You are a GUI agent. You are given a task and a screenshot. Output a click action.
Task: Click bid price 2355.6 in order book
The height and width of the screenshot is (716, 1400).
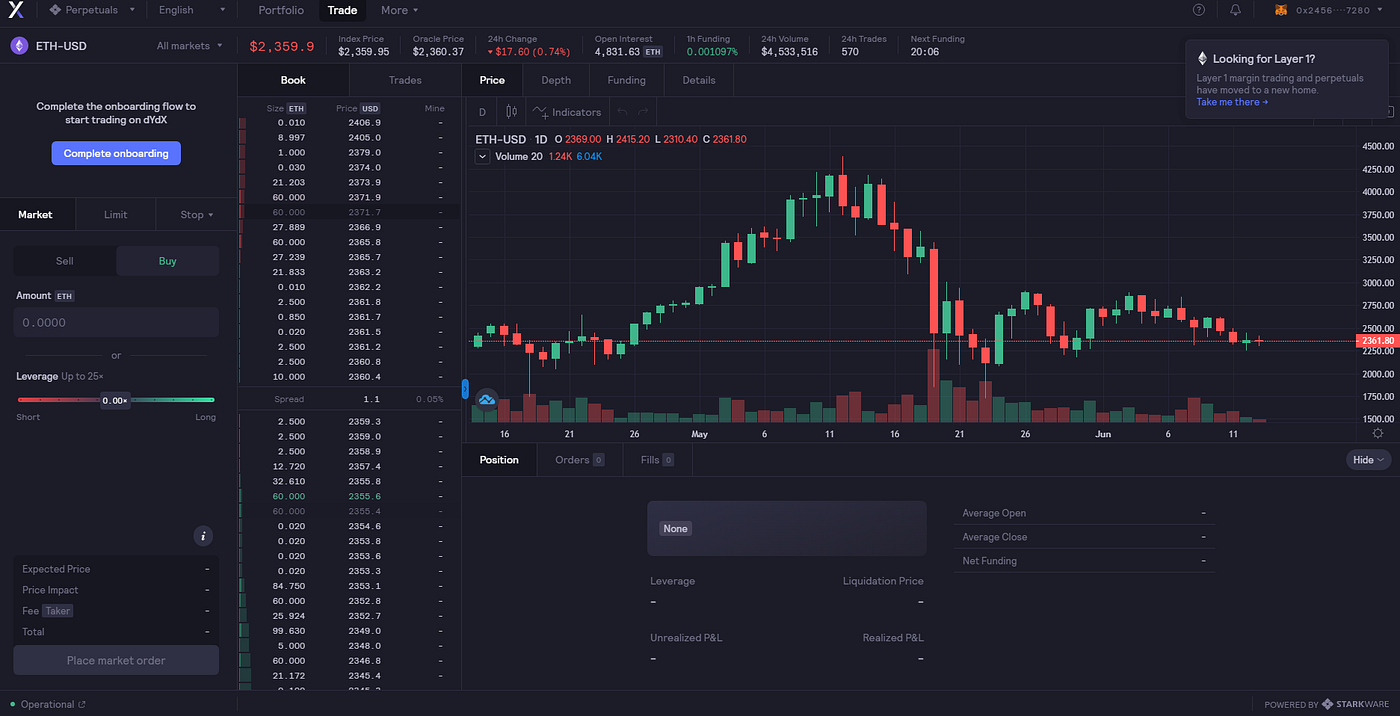[364, 496]
